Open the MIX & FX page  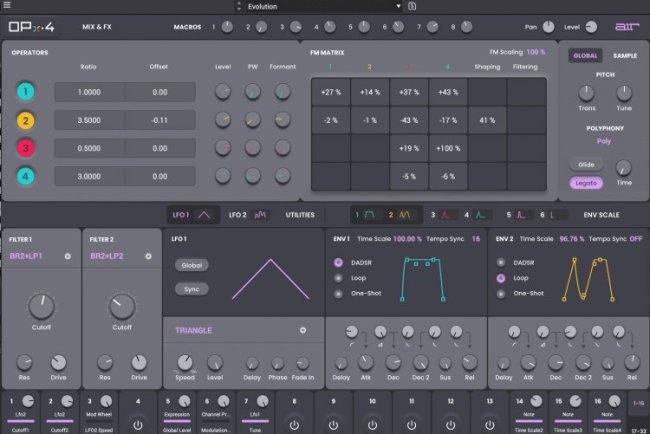pos(97,27)
